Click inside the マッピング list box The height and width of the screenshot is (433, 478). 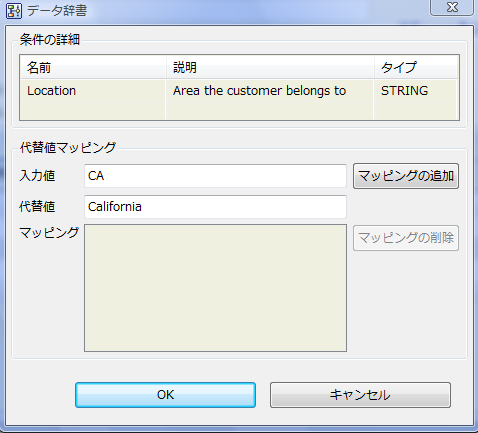click(x=215, y=288)
